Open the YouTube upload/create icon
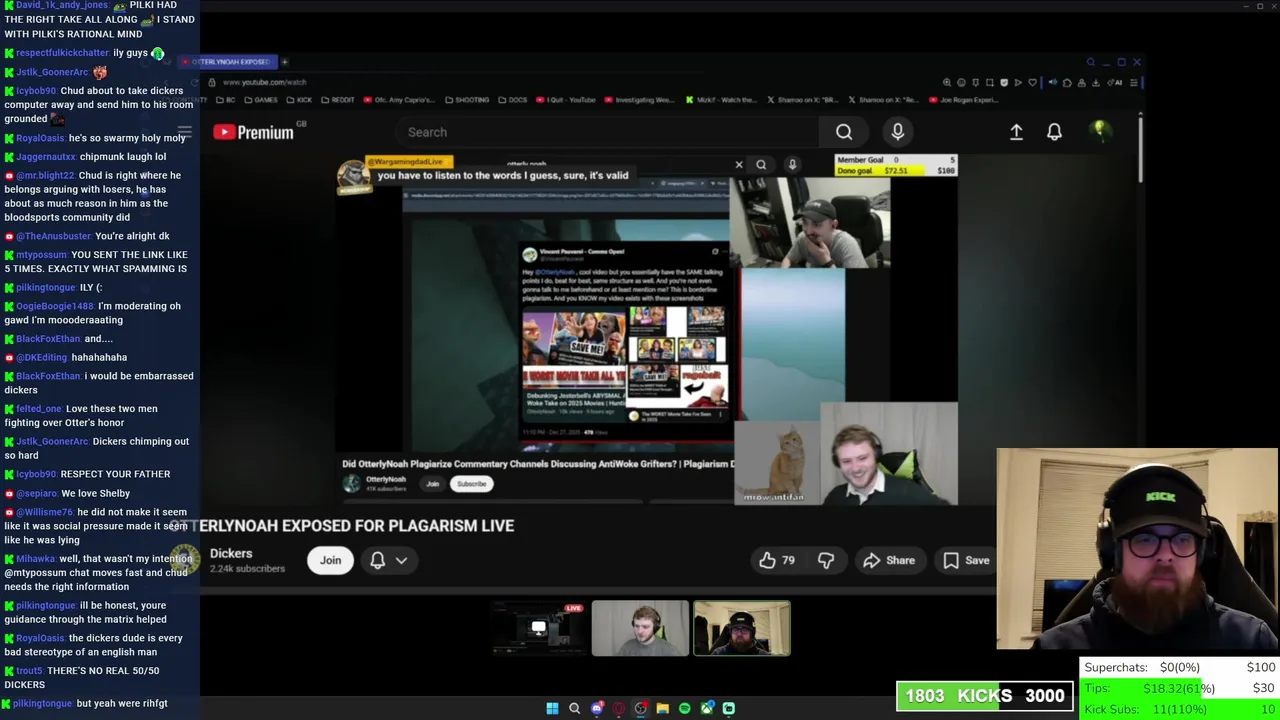The image size is (1280, 720). [x=1016, y=132]
